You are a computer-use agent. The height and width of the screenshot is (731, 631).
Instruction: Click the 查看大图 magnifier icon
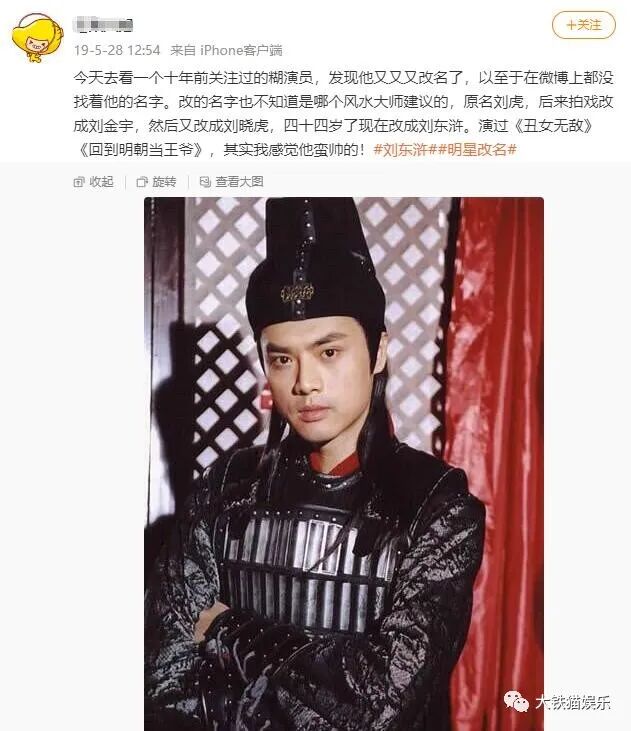pos(205,182)
